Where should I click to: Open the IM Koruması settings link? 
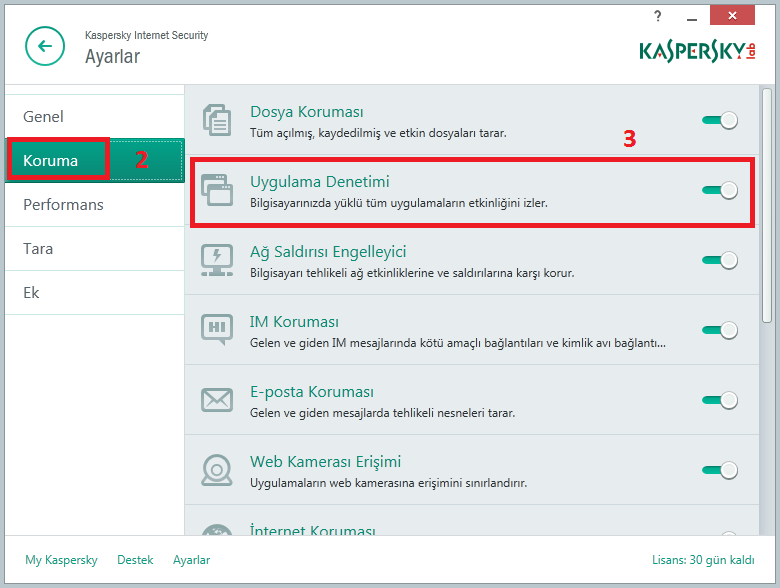294,322
